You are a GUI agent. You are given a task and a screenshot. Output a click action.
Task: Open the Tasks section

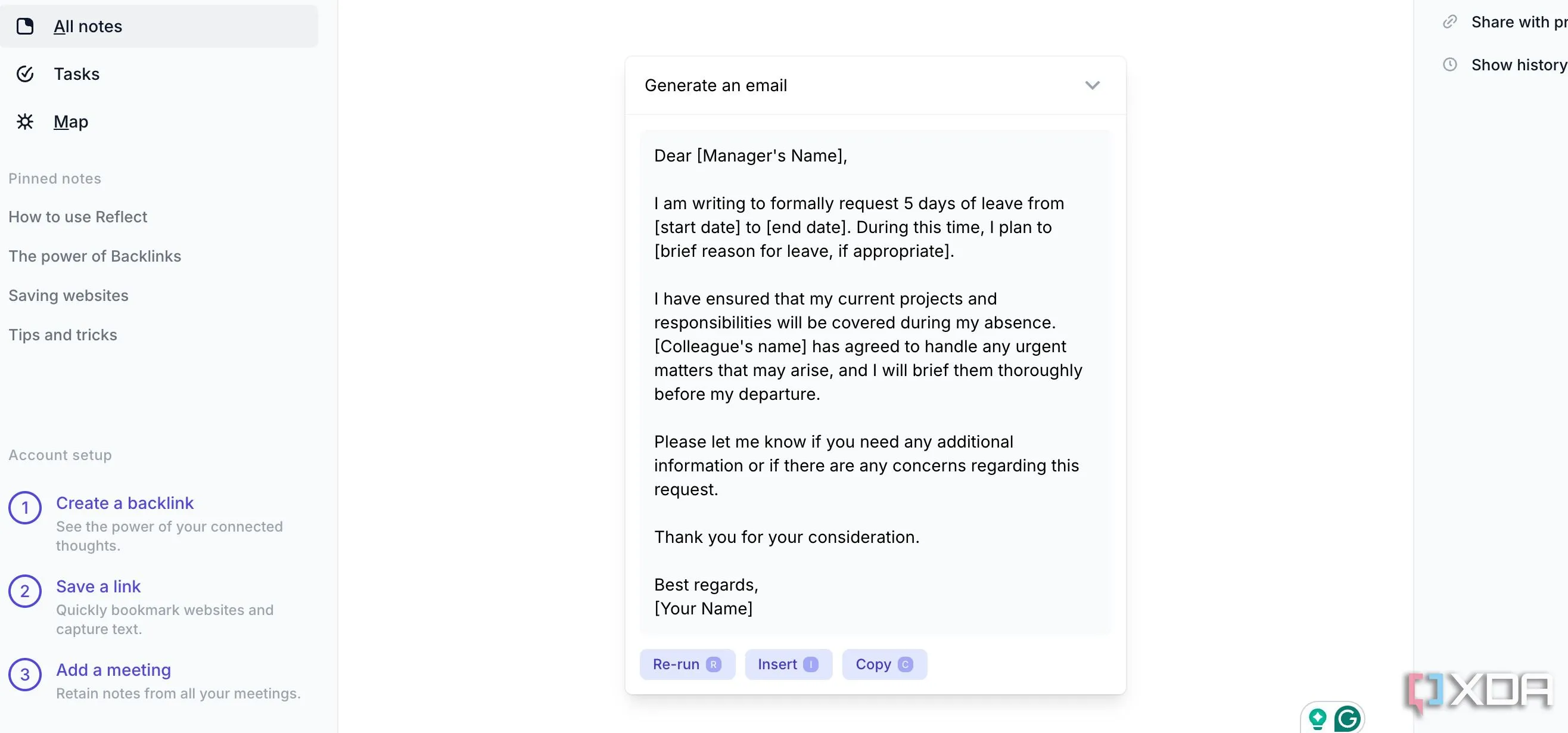coord(77,74)
